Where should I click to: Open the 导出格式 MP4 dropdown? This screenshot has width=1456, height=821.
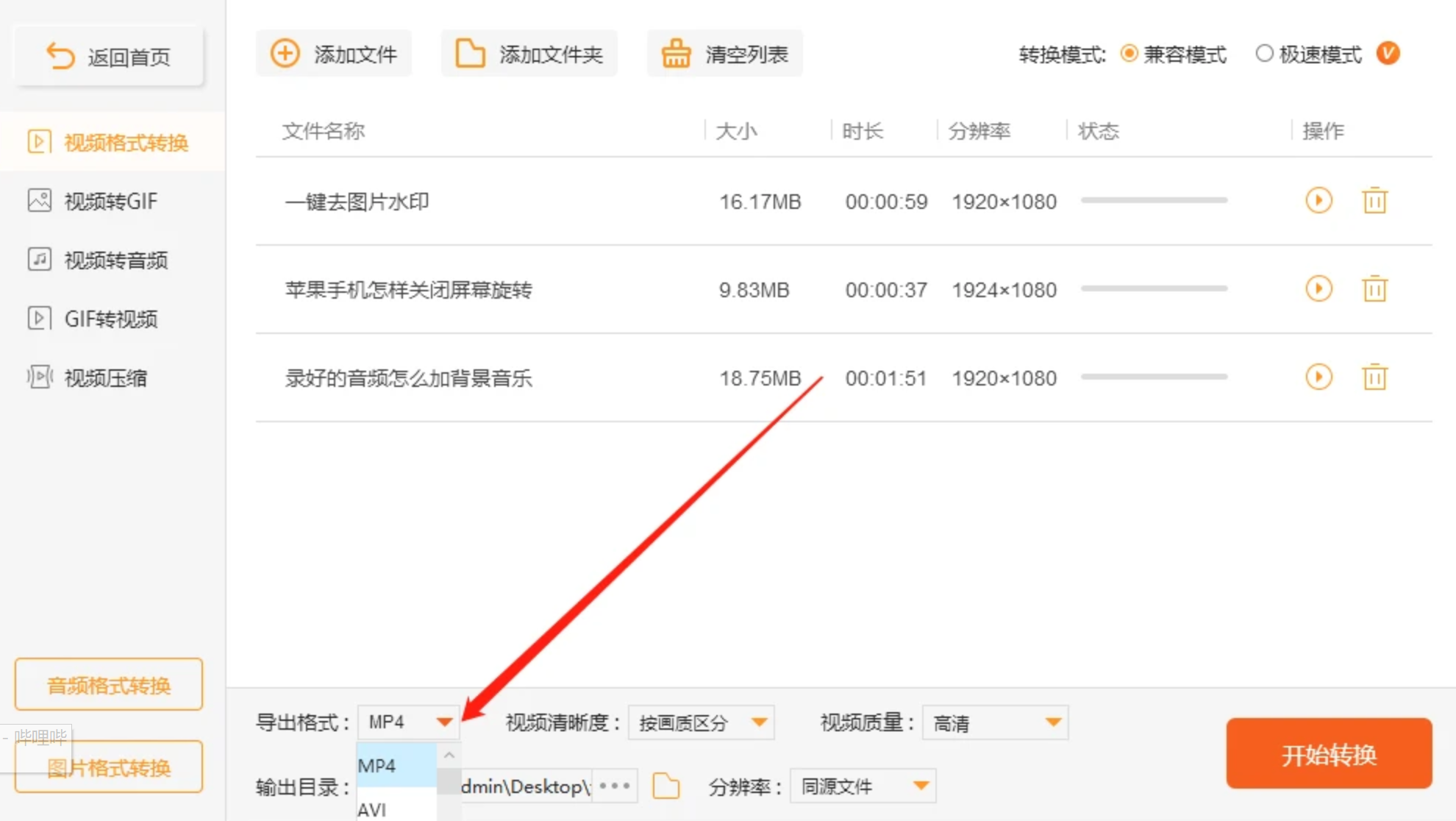click(408, 722)
